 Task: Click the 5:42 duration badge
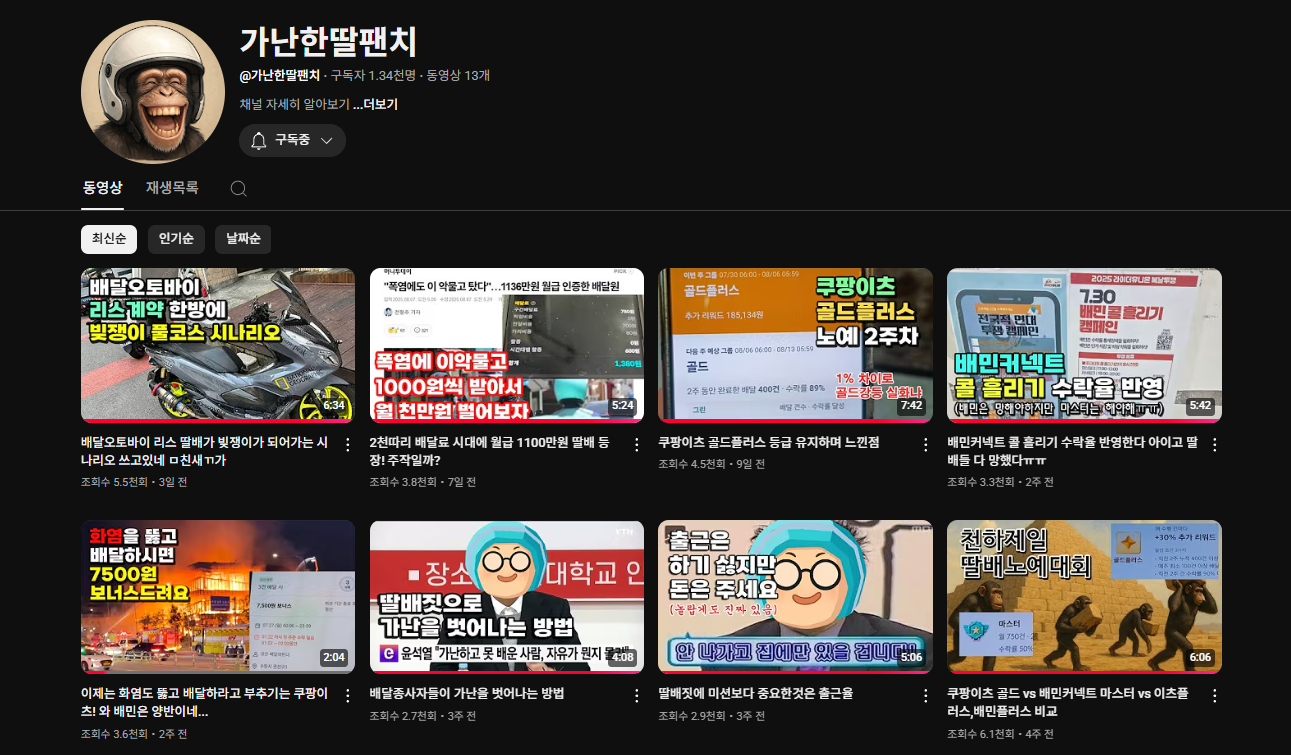tap(1200, 406)
